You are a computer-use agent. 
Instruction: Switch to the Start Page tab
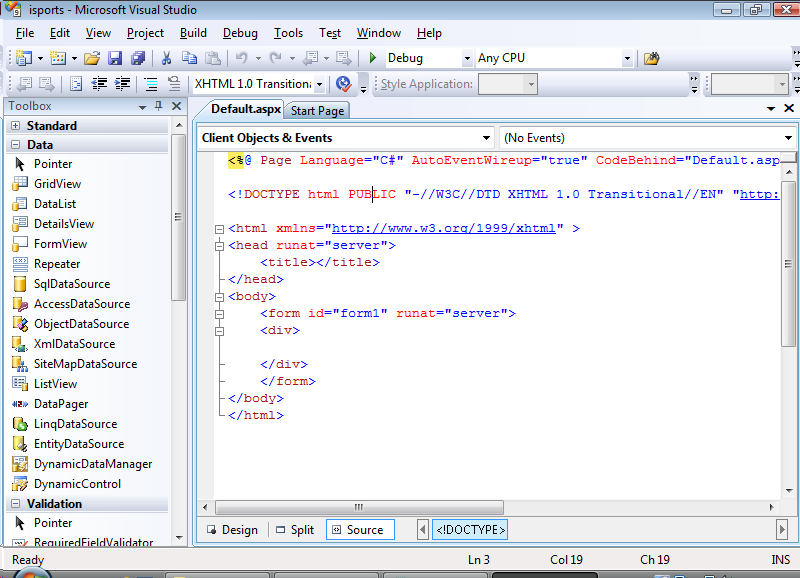pos(317,111)
